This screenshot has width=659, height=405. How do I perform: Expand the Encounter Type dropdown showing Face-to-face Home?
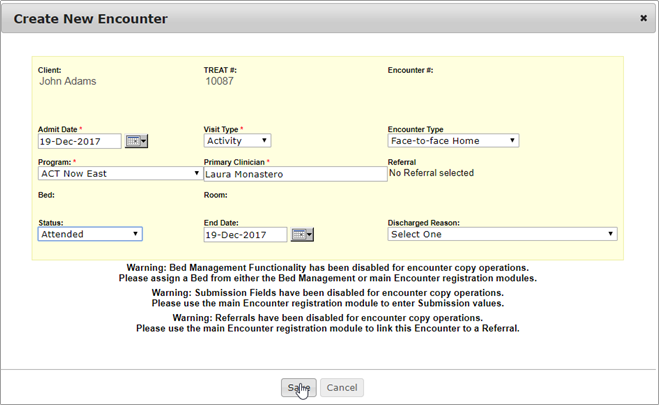tap(453, 140)
